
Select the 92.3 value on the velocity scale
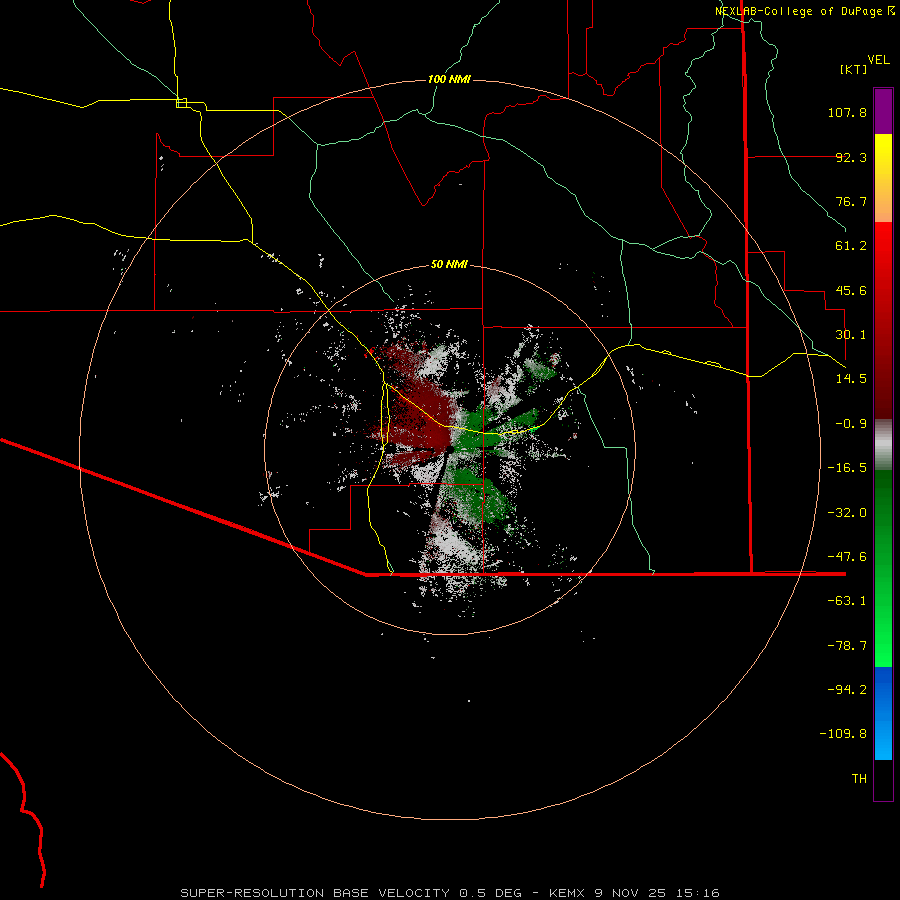click(851, 157)
